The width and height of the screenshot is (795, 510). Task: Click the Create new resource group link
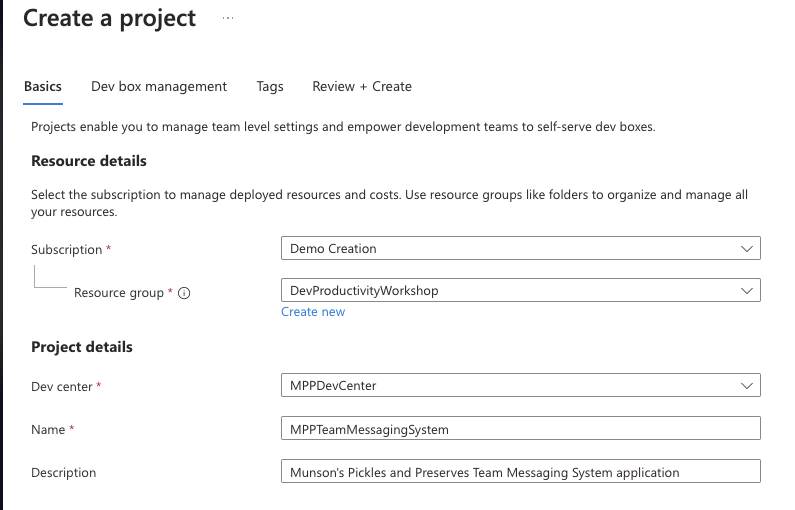[x=313, y=312]
